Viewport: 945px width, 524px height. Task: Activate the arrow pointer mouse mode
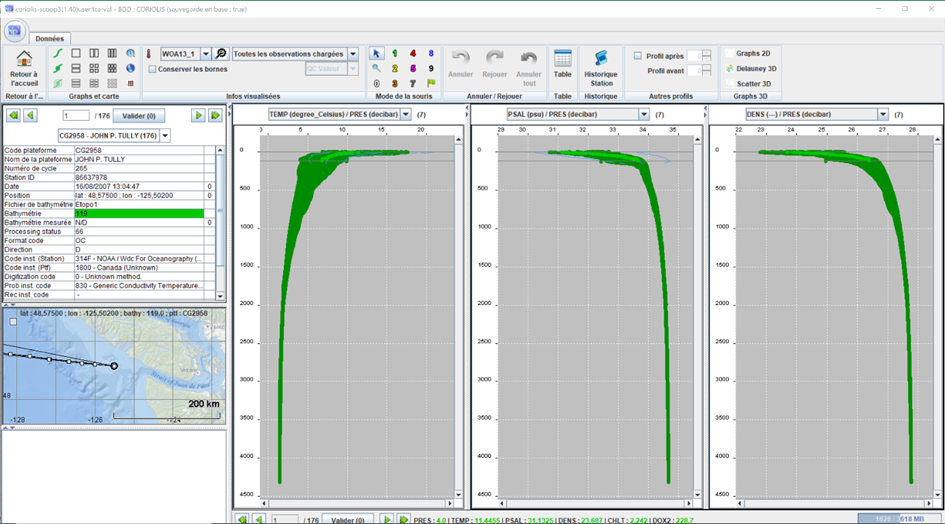[377, 54]
